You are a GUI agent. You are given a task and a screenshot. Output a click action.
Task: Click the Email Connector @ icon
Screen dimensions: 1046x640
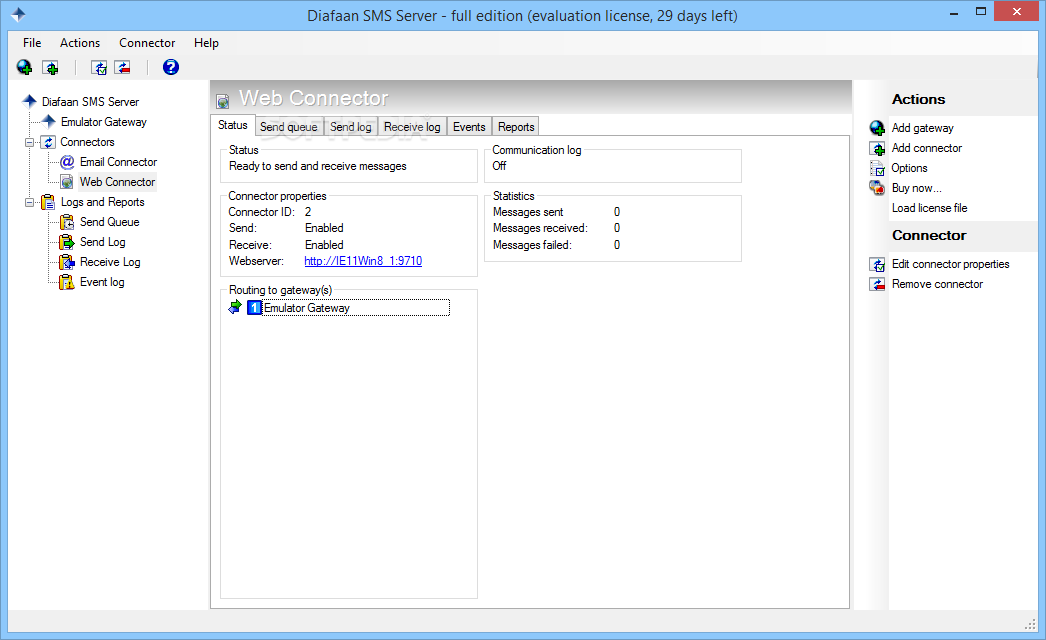click(67, 162)
